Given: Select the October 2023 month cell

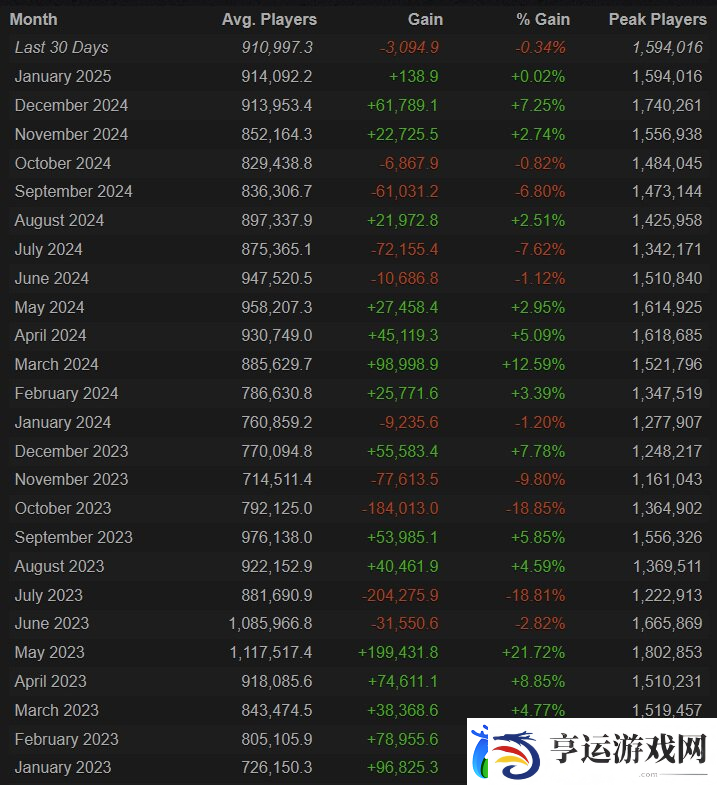Looking at the screenshot, I should coord(63,509).
